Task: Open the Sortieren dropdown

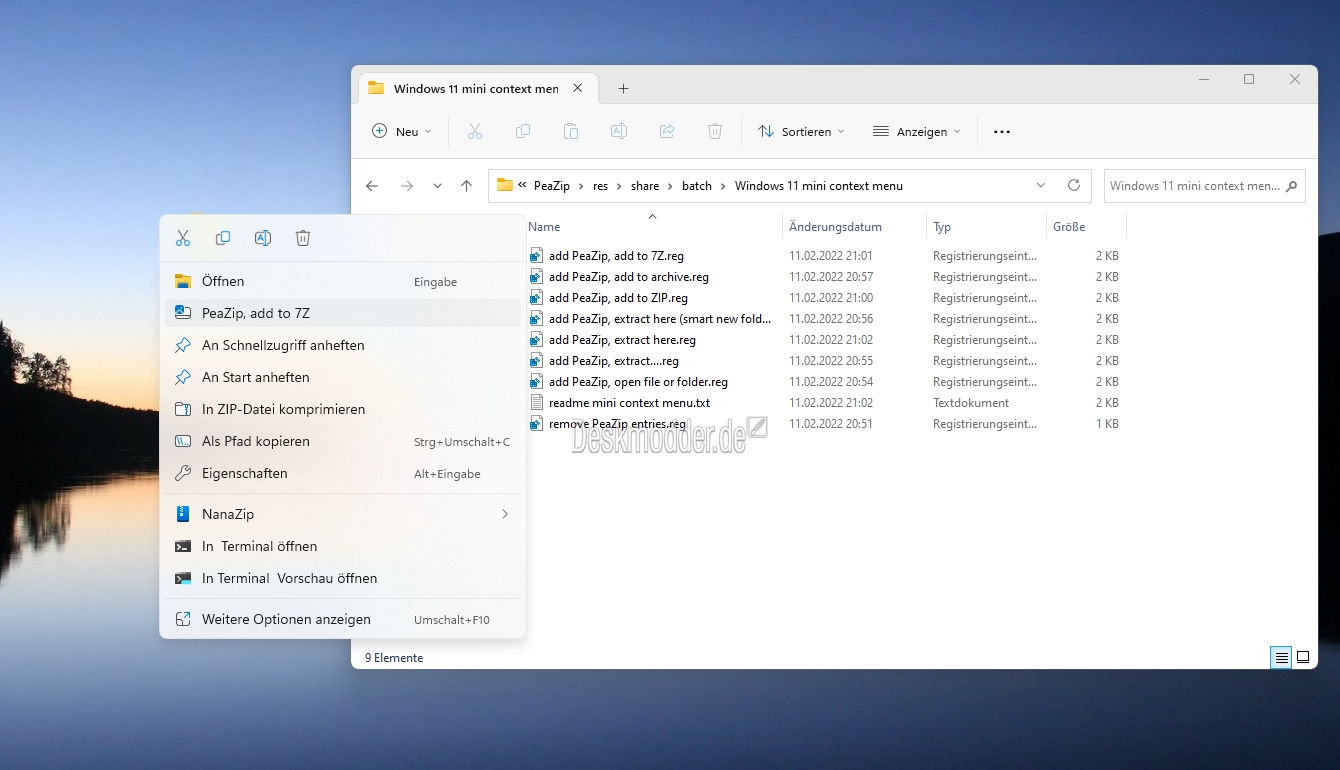Action: pyautogui.click(x=801, y=131)
